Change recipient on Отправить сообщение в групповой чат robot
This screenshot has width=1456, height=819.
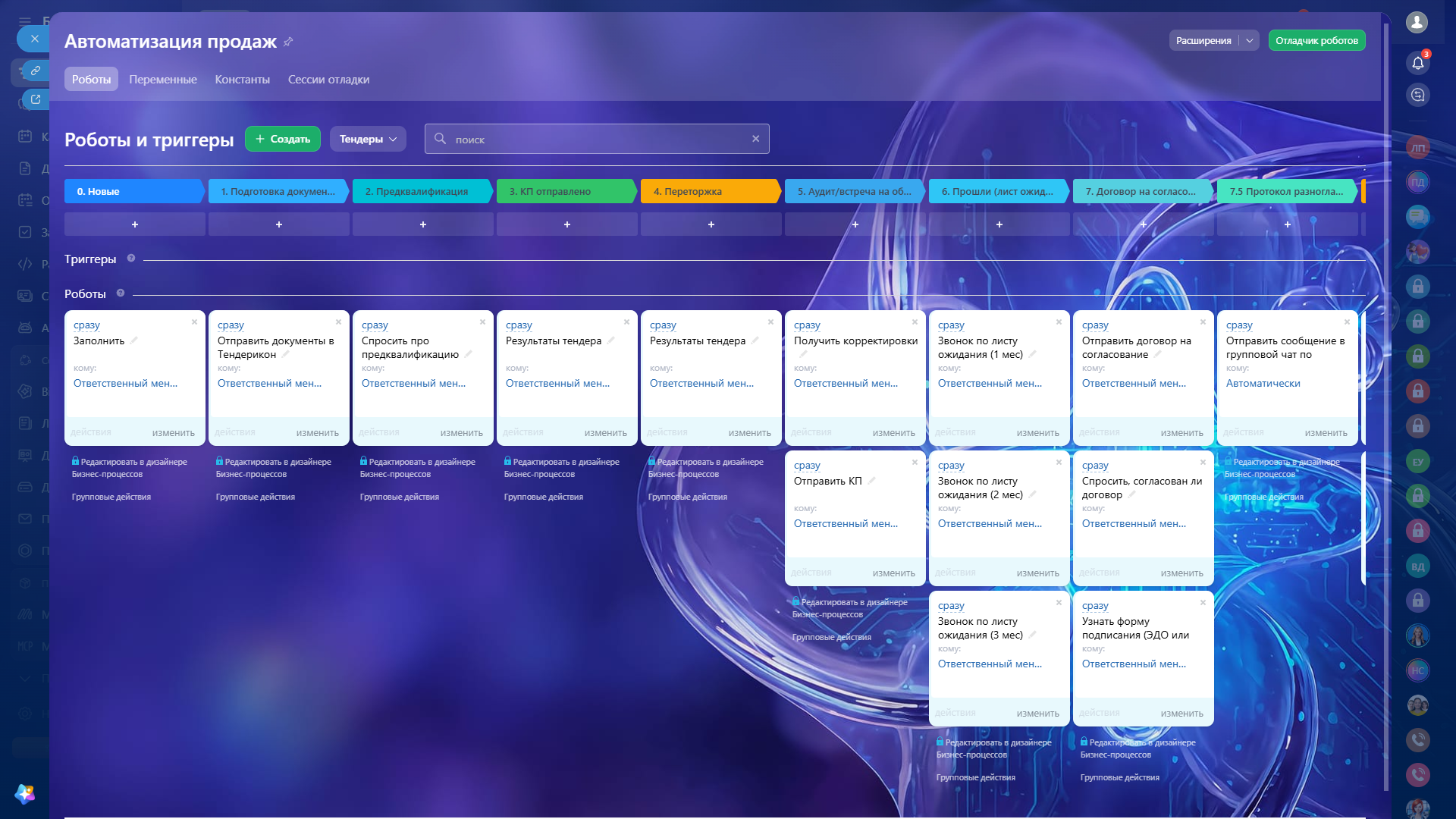[1263, 383]
